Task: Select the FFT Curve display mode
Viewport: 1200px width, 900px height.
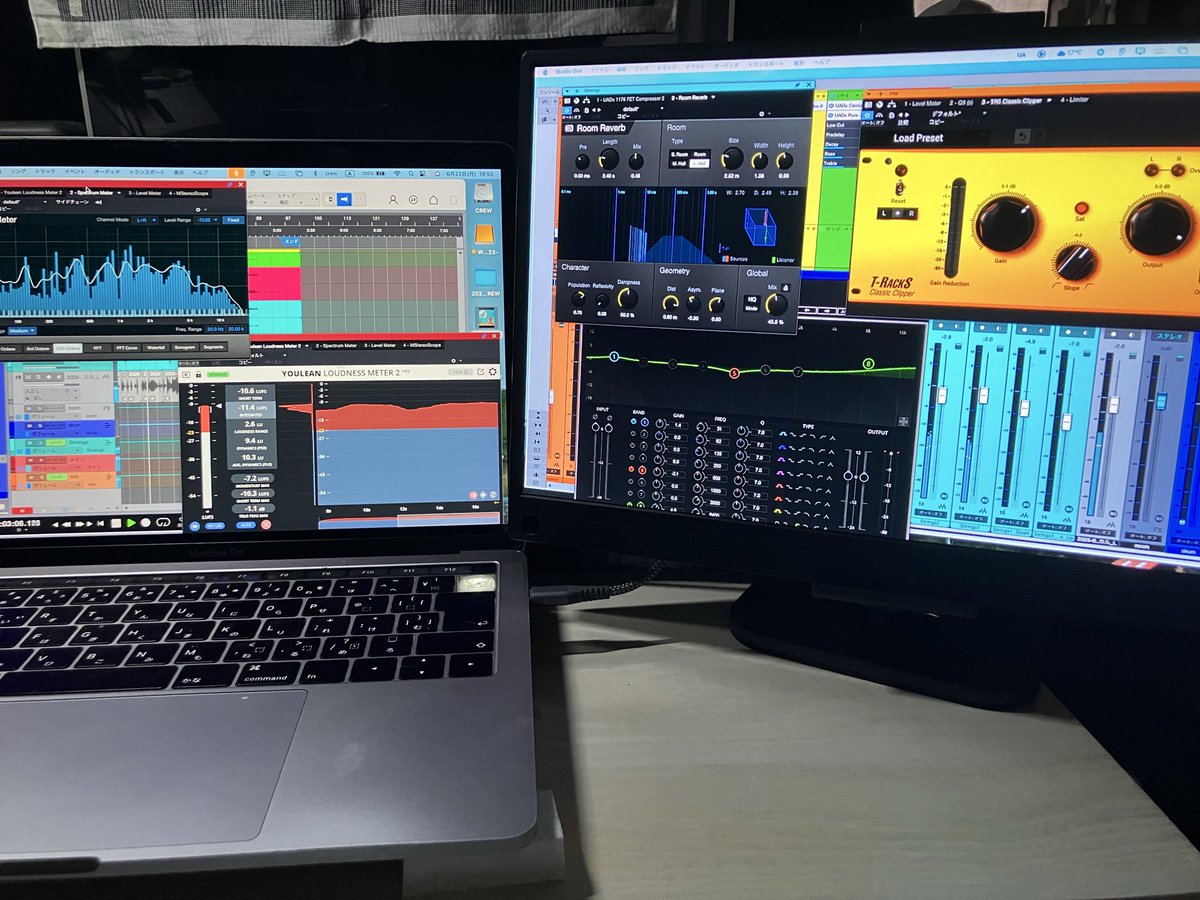Action: (x=127, y=348)
